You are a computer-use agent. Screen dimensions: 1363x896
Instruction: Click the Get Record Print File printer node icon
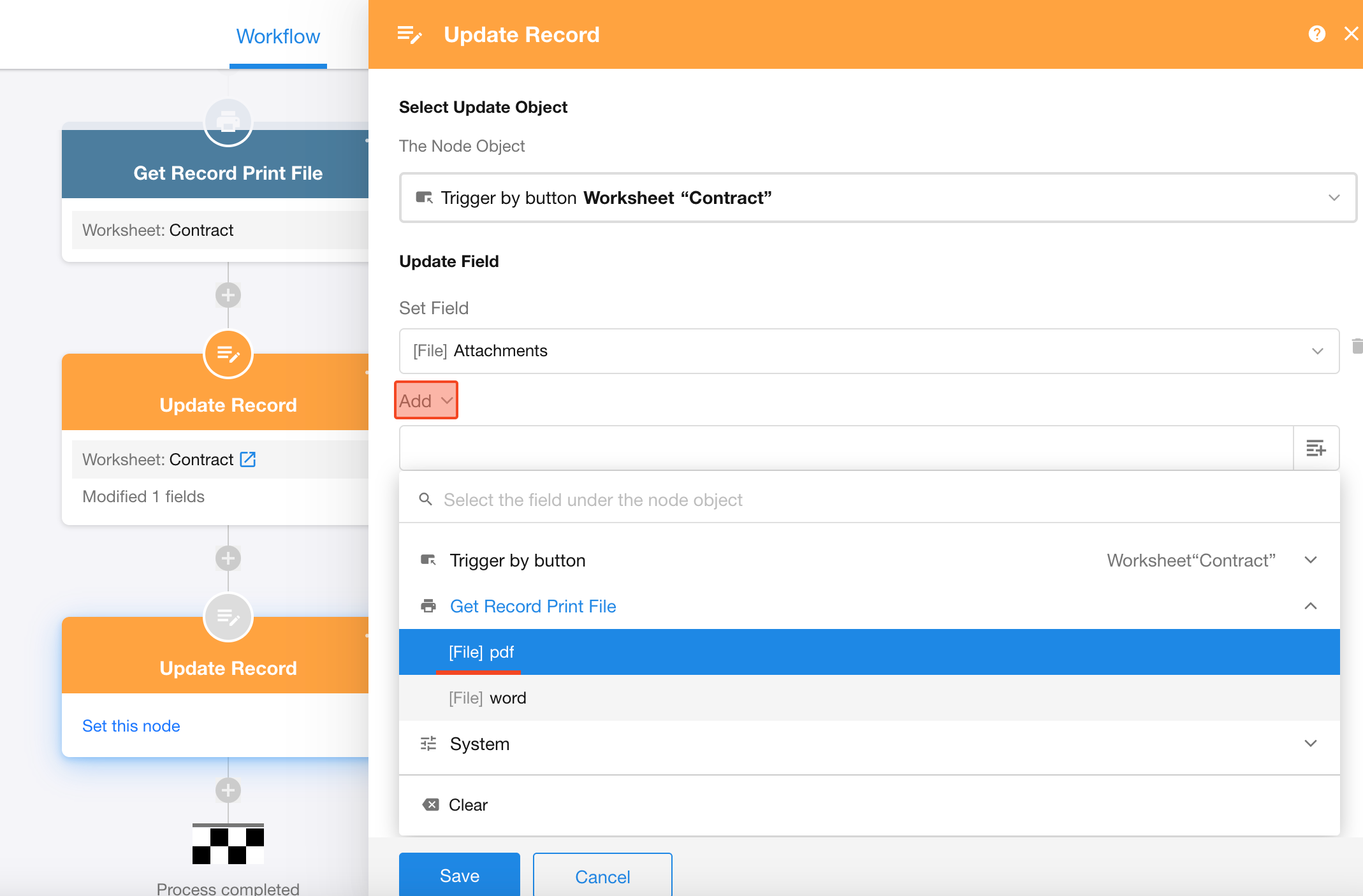228,122
